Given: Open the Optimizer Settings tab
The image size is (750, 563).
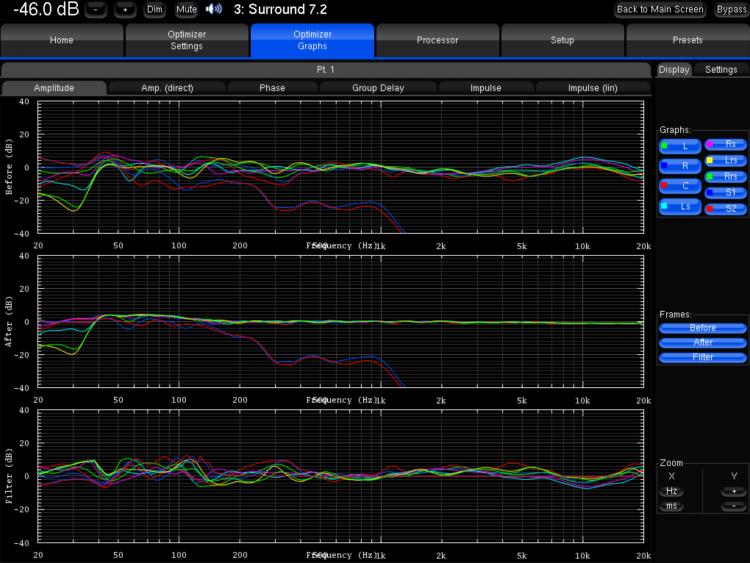Looking at the screenshot, I should coord(187,40).
